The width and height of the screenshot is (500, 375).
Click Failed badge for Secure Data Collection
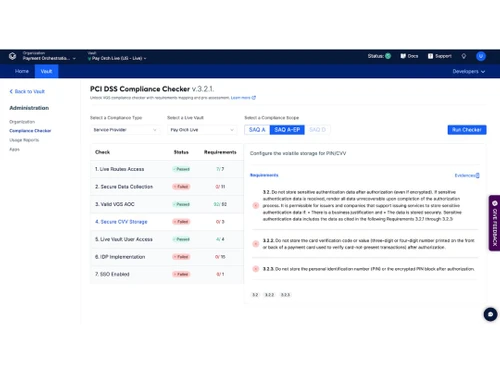pos(181,187)
